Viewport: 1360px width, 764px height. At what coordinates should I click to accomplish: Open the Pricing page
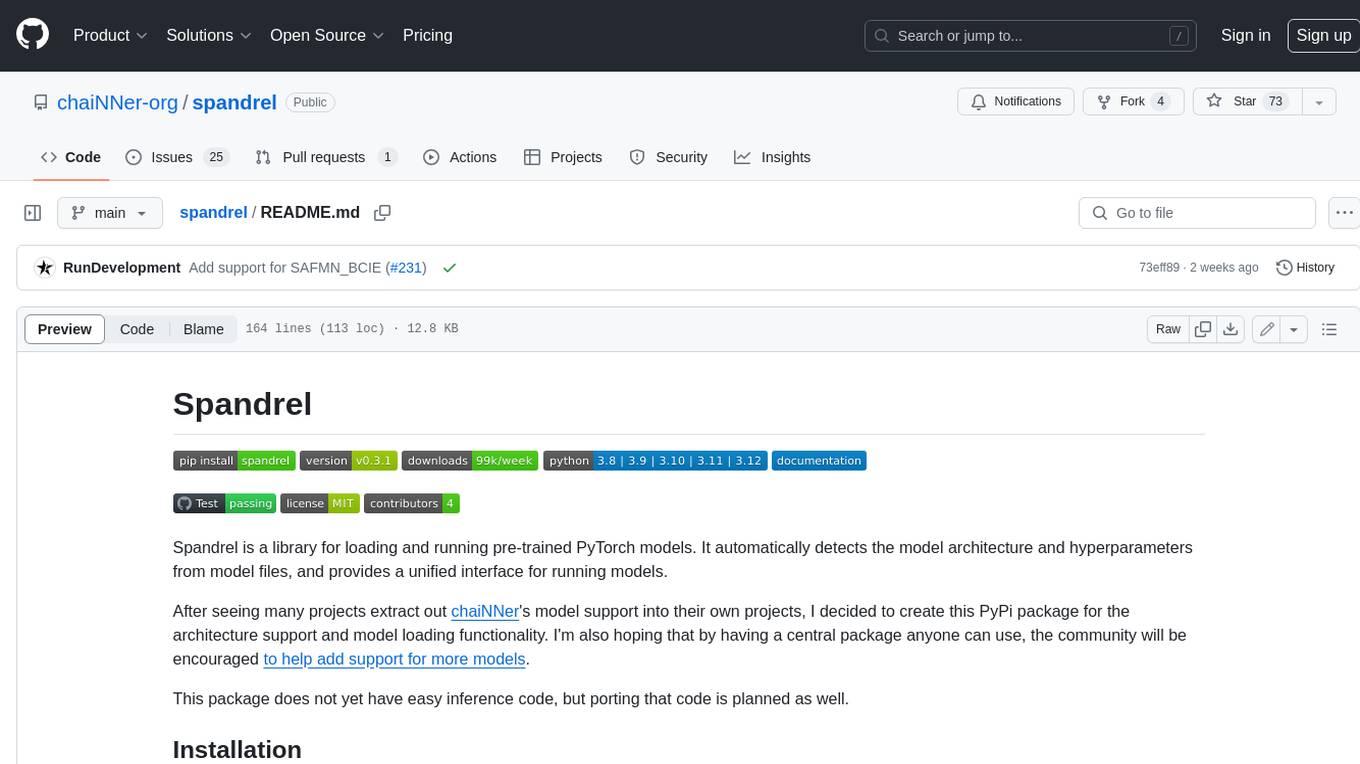tap(427, 35)
